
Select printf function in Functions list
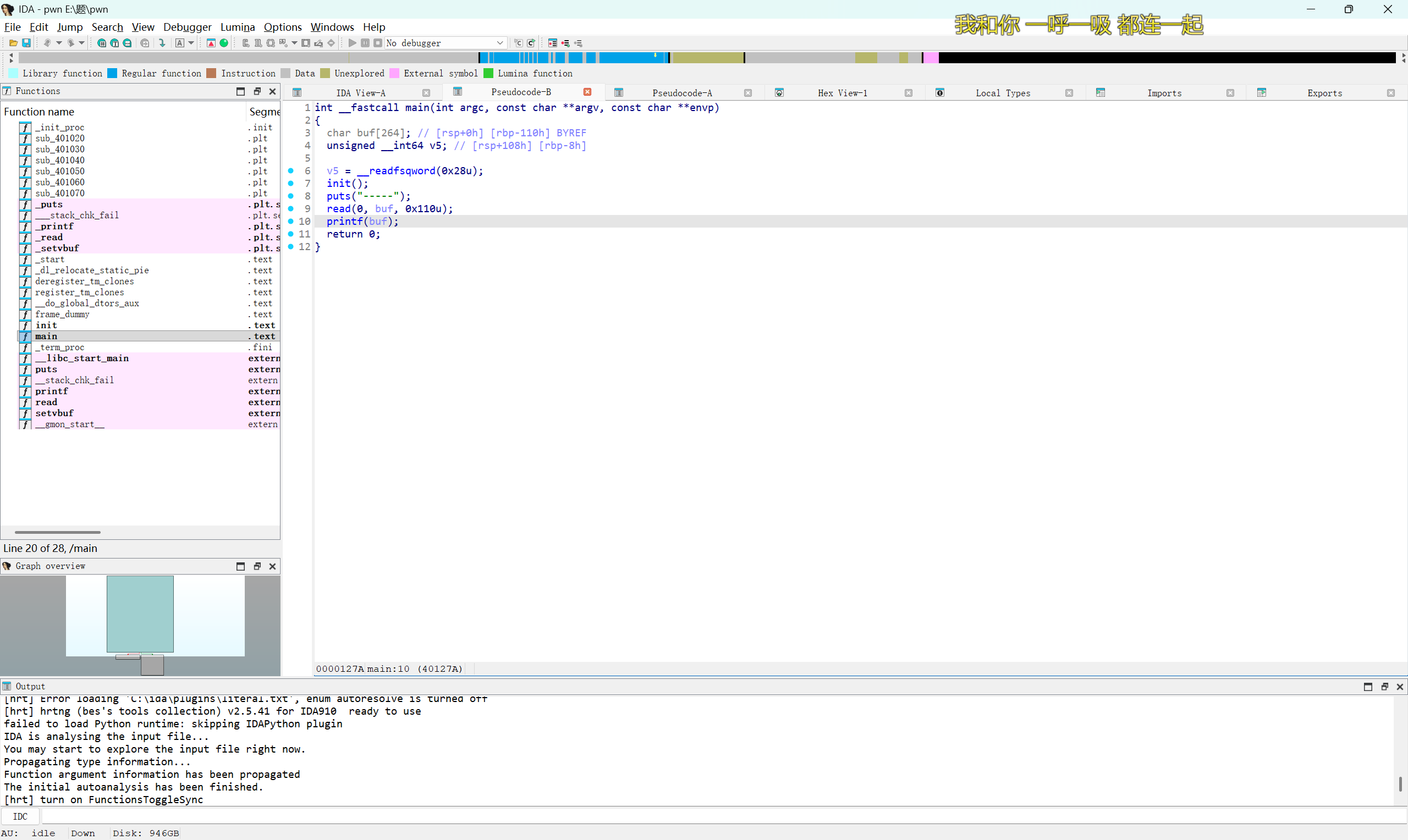click(52, 391)
